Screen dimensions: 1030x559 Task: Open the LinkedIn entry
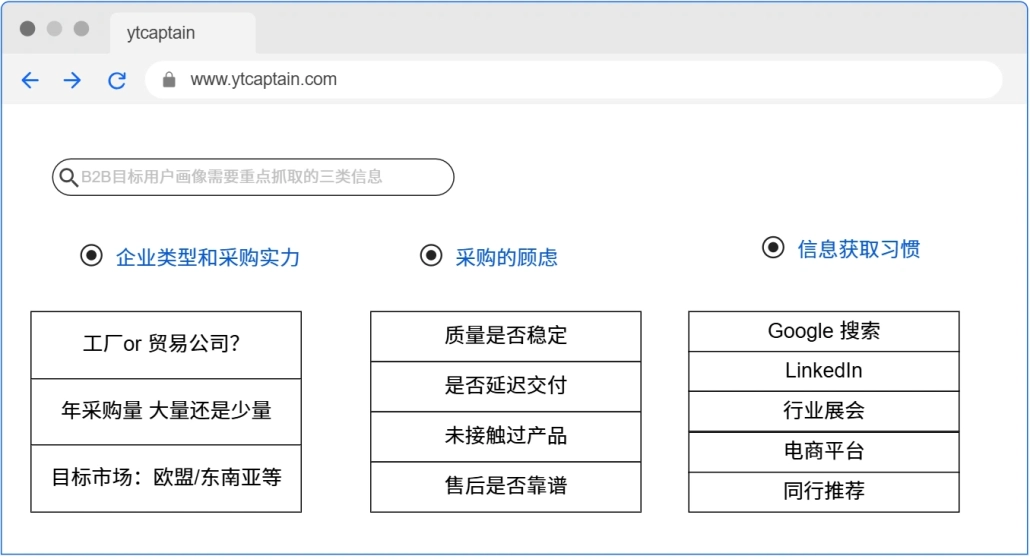pos(823,371)
